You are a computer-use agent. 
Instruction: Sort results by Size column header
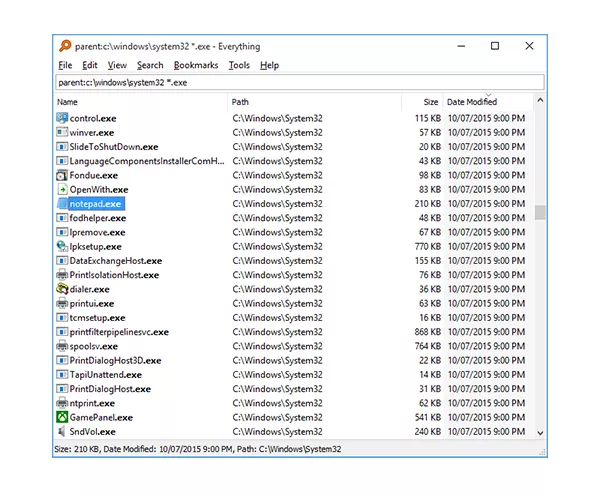(422, 102)
